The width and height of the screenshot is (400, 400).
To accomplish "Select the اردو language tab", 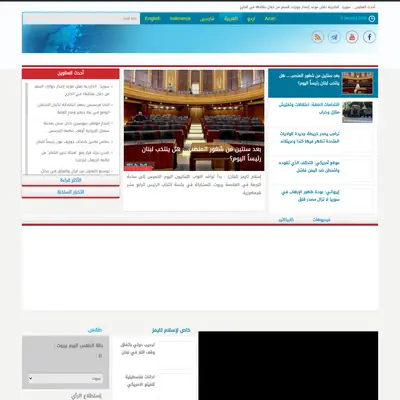I will 251,18.
